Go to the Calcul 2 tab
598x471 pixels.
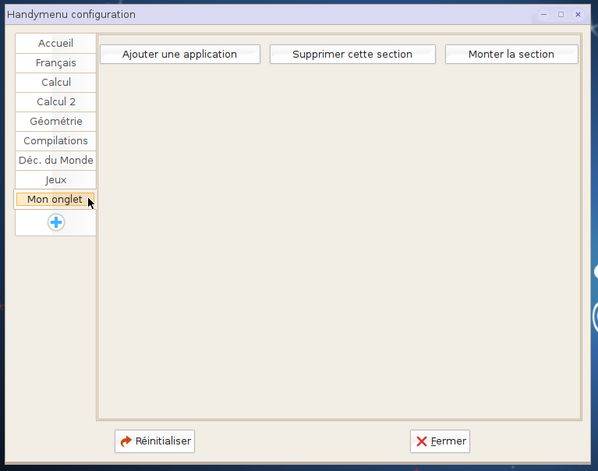(56, 102)
